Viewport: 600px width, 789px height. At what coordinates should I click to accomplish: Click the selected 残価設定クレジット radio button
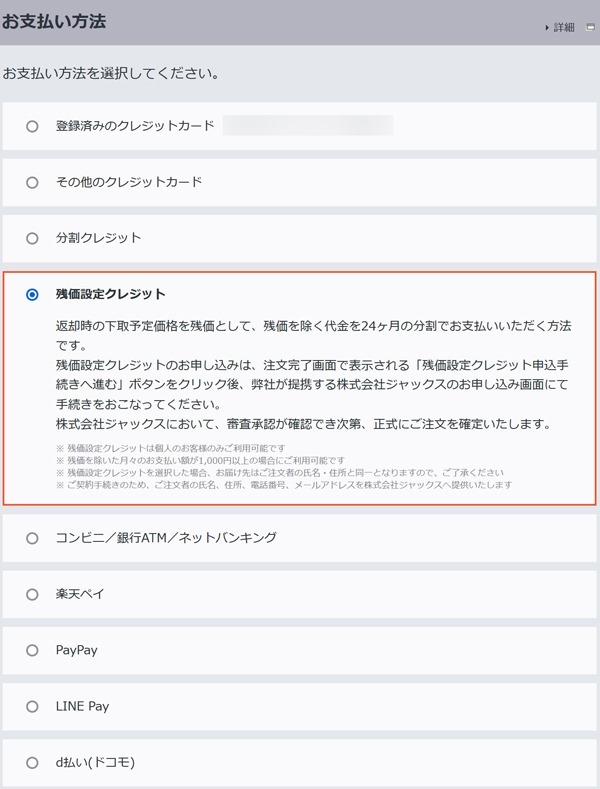33,295
